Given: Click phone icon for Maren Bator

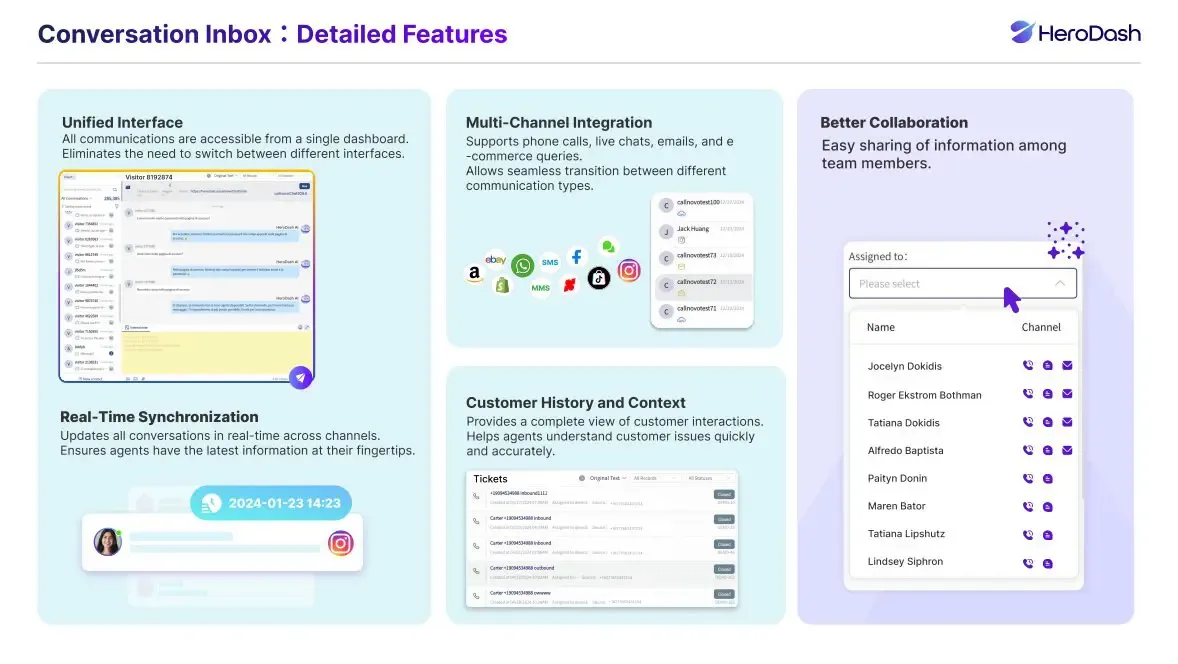Looking at the screenshot, I should point(1028,507).
